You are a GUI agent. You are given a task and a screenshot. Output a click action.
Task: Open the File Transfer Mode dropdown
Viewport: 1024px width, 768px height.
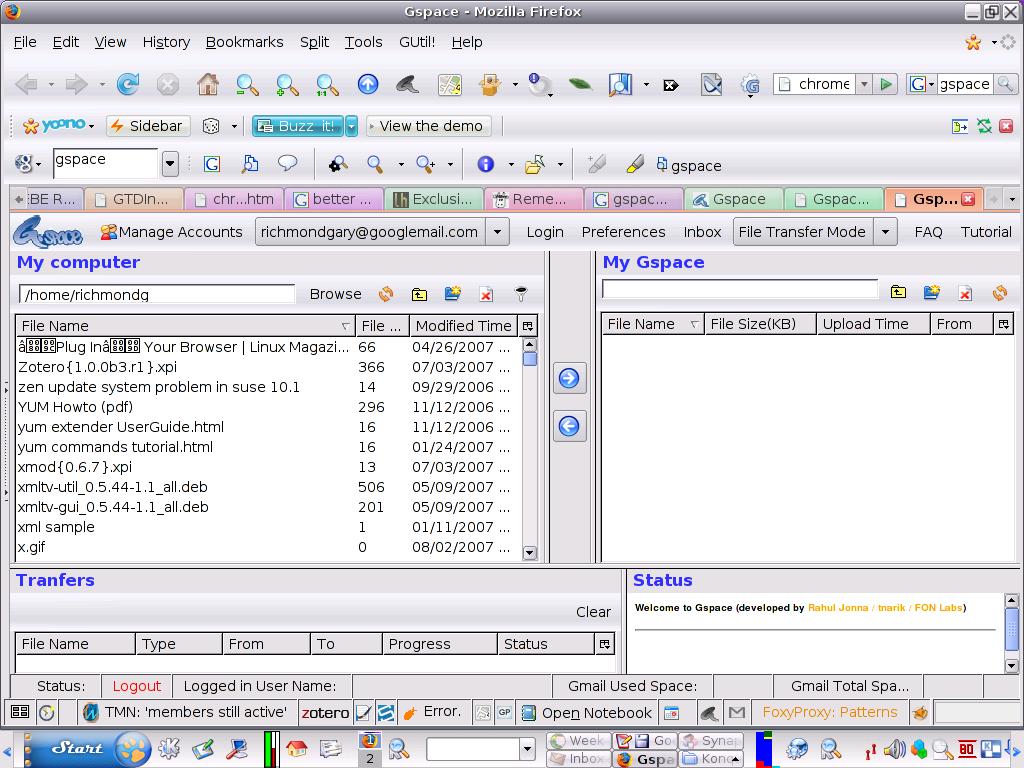pyautogui.click(x=885, y=232)
